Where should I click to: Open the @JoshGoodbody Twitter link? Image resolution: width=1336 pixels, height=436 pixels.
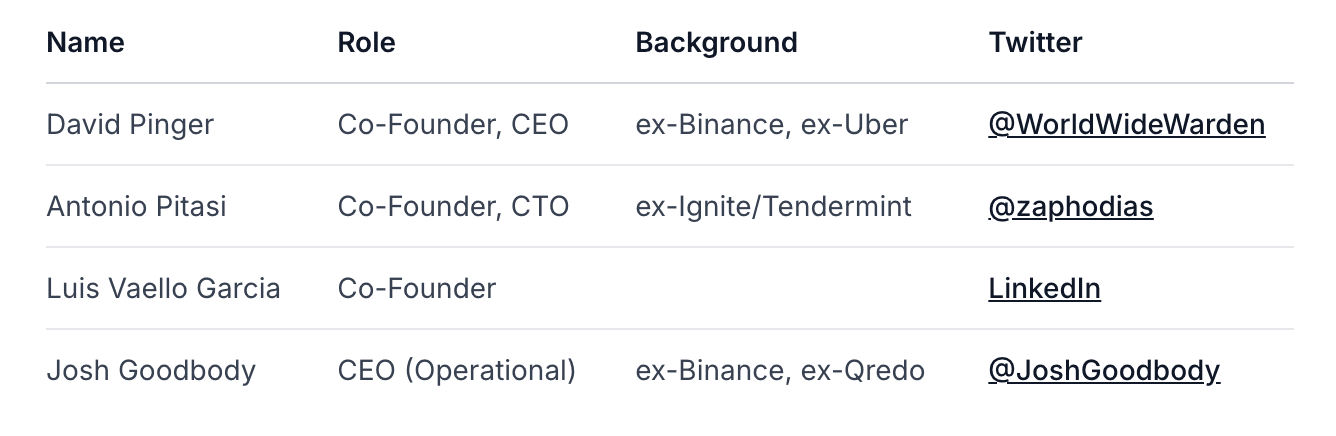pos(1104,371)
